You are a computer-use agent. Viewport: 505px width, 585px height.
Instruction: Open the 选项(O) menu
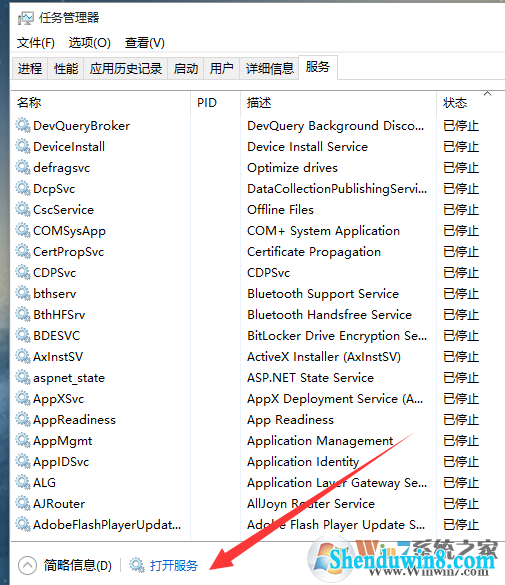pyautogui.click(x=90, y=43)
